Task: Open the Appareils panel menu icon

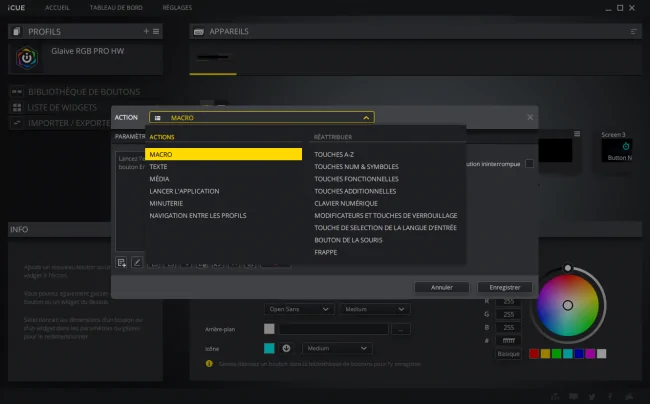Action: (x=633, y=31)
